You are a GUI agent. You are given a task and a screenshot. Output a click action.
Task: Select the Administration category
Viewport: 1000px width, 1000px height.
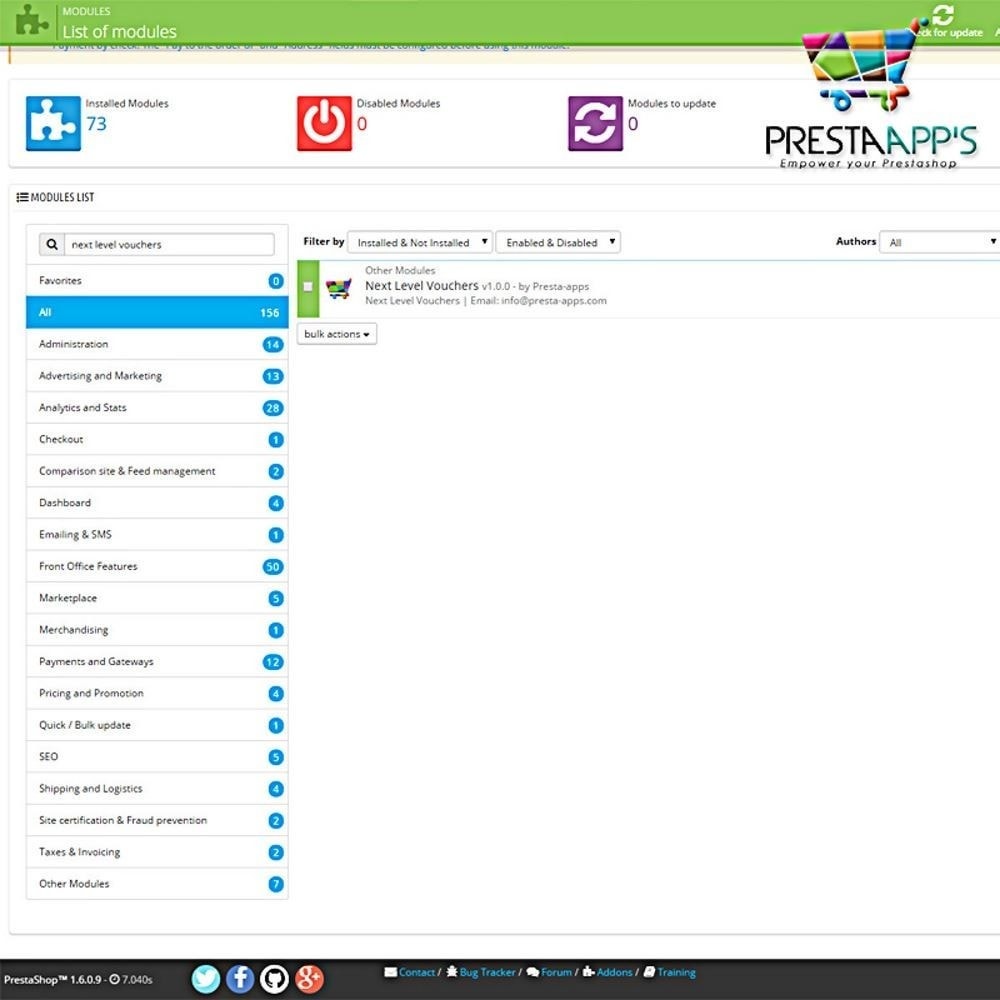pyautogui.click(x=157, y=344)
